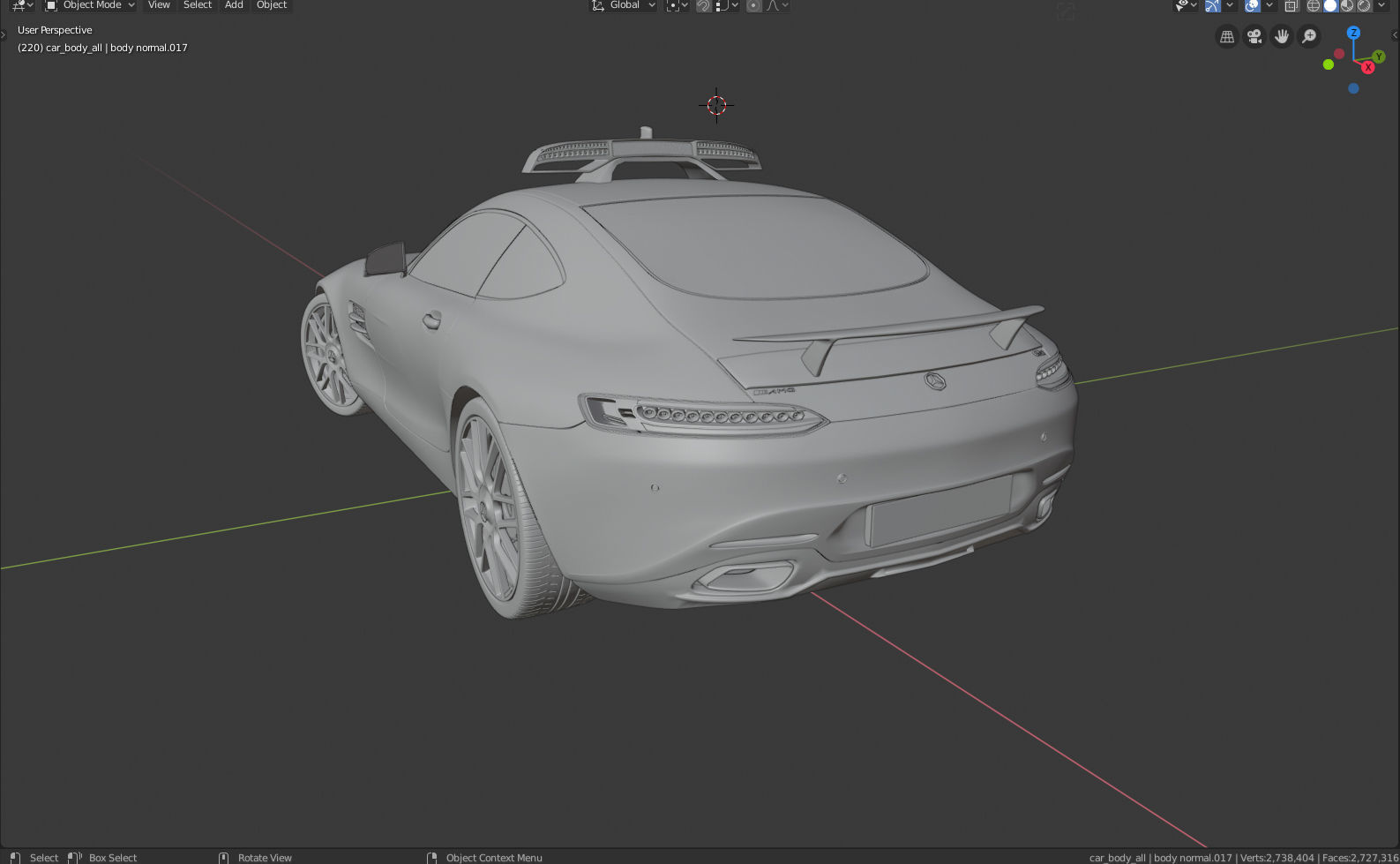This screenshot has width=1400, height=864.
Task: Open the View menu
Action: [159, 5]
